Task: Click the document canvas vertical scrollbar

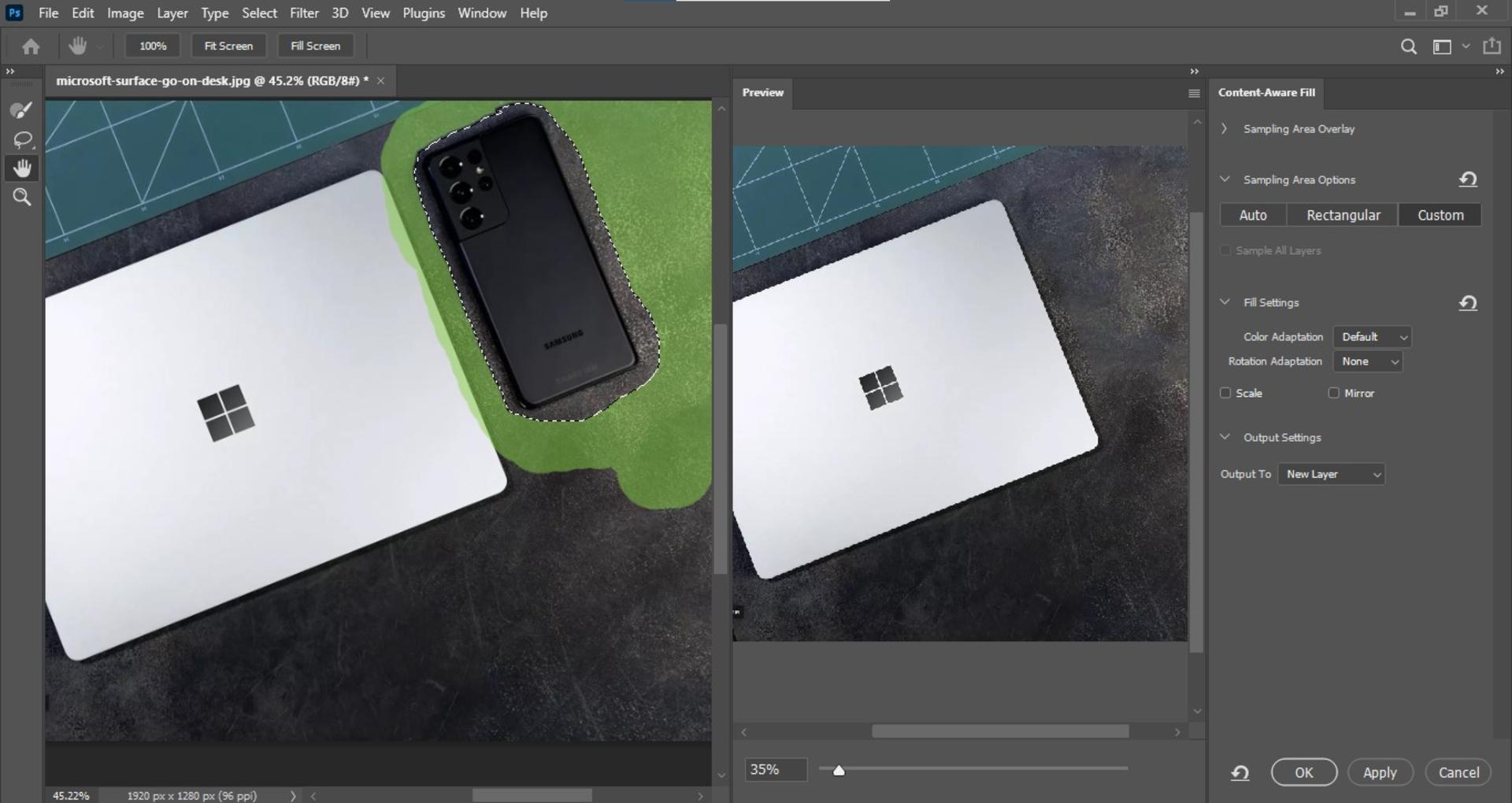Action: [720, 449]
